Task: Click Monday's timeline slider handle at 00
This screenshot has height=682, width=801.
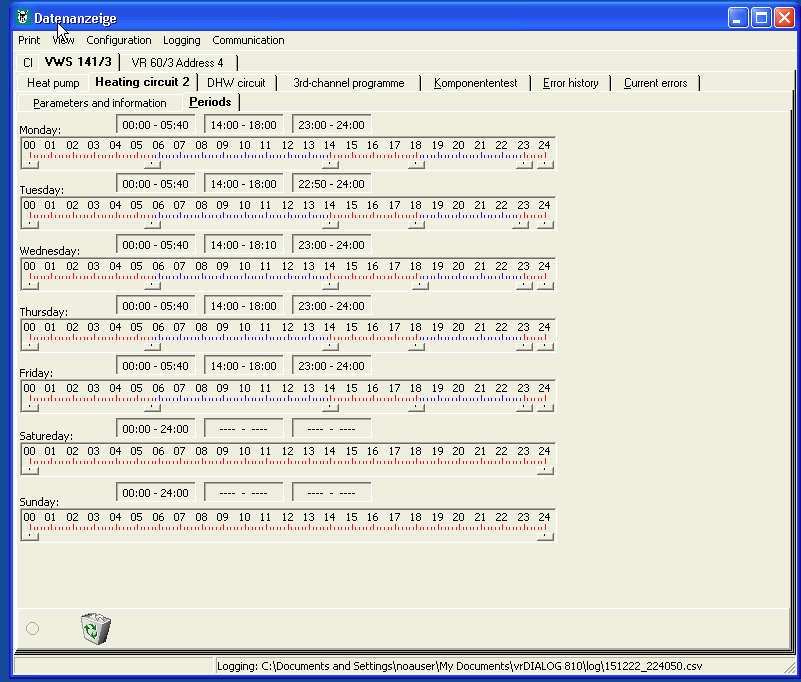Action: [30, 165]
